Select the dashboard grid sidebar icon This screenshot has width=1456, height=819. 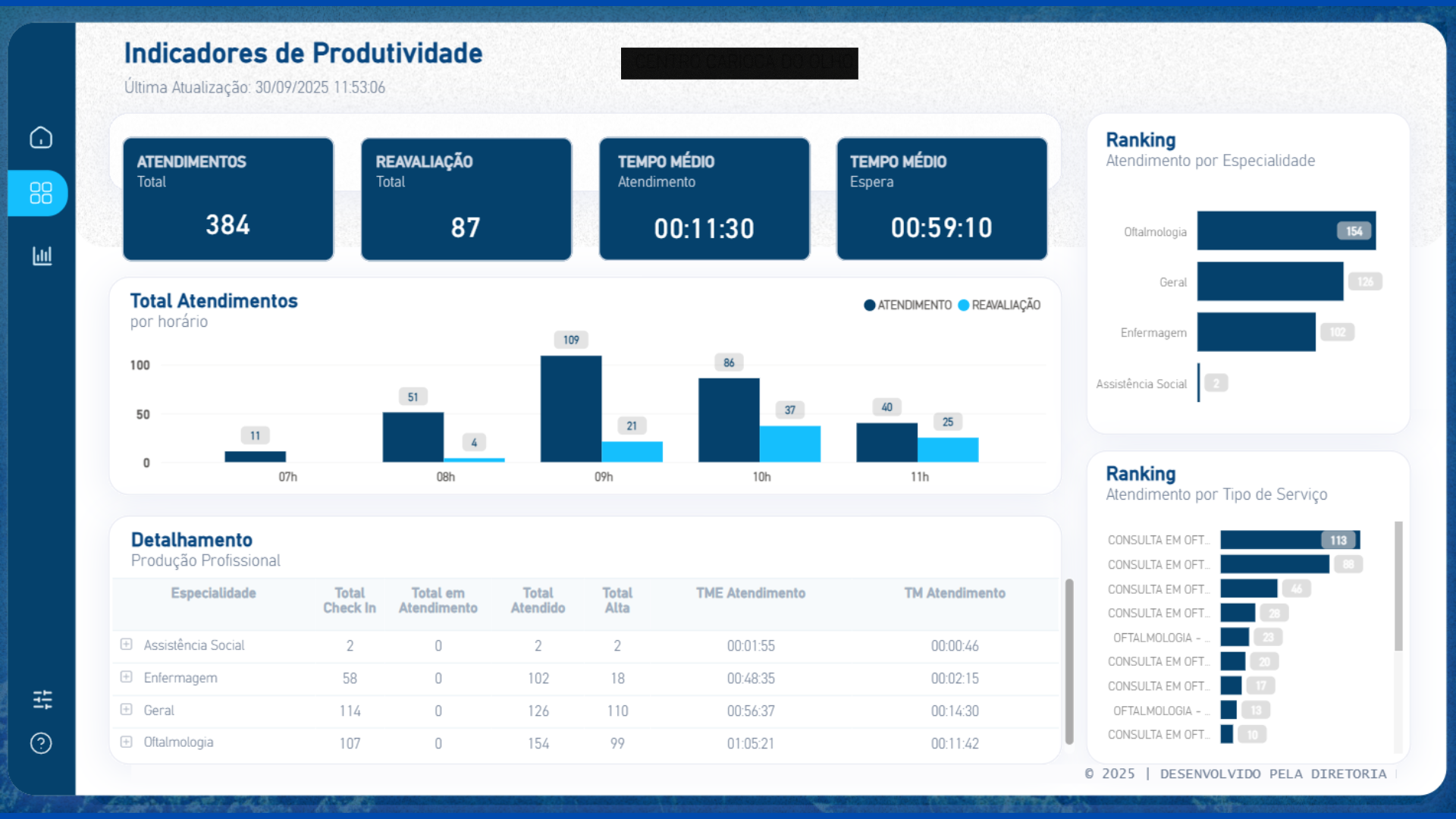[x=41, y=193]
